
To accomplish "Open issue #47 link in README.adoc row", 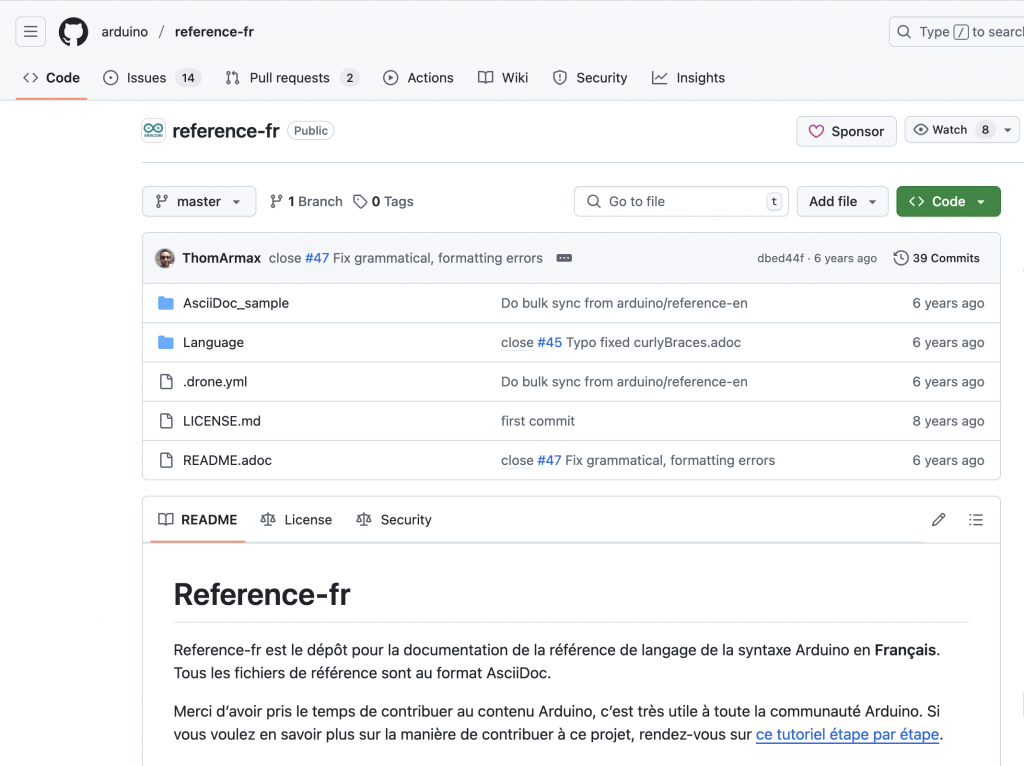I will click(549, 460).
